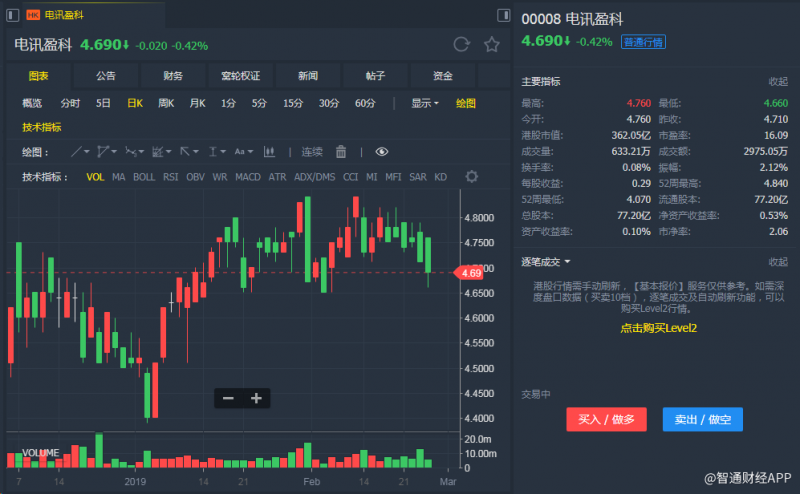Viewport: 800px width, 494px height.
Task: Select the measurement range tool
Action: (x=213, y=152)
